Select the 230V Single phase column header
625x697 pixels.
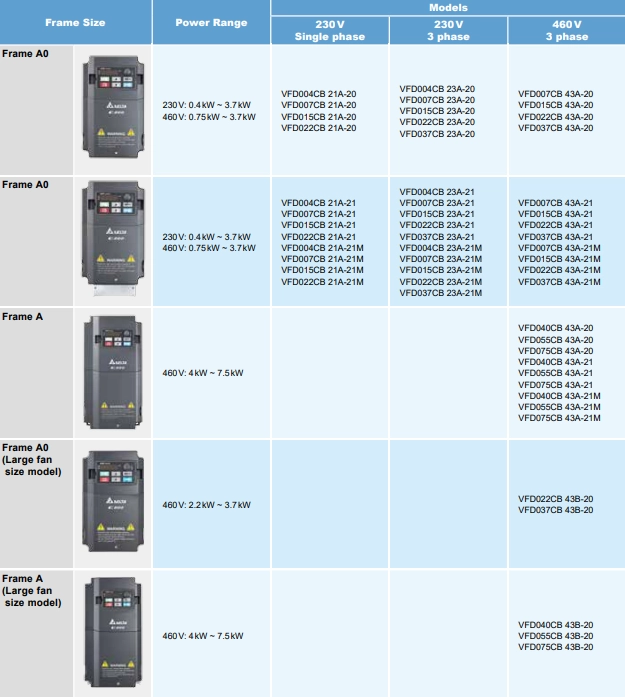pos(330,31)
